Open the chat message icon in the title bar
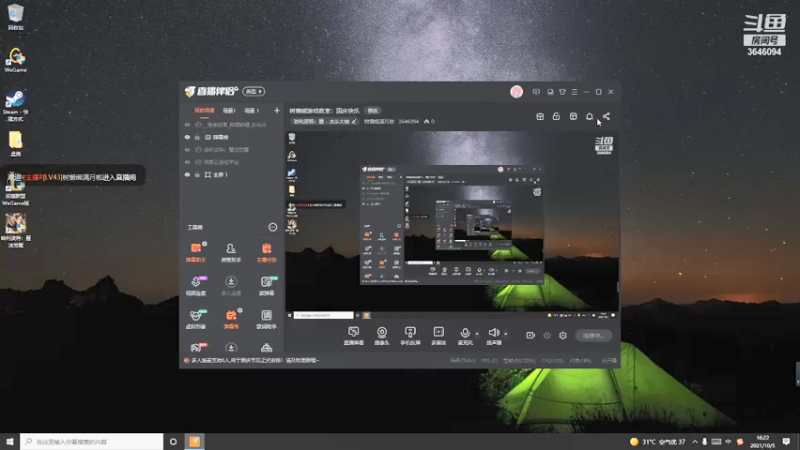Image resolution: width=800 pixels, height=450 pixels. point(536,92)
